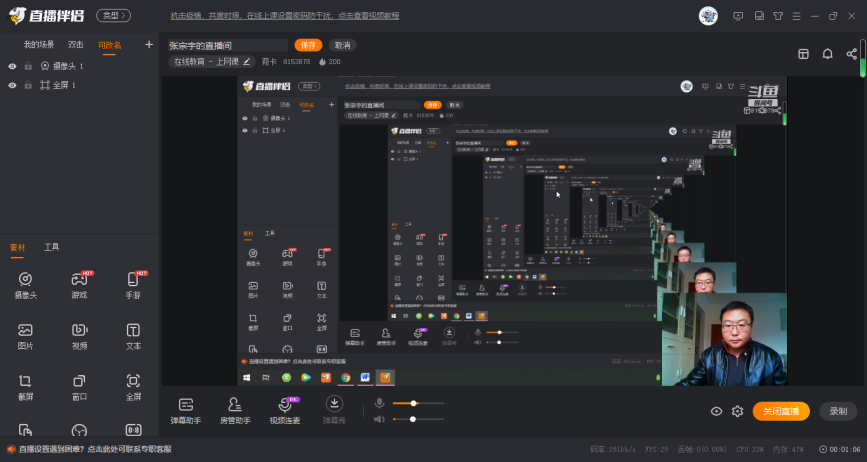Image resolution: width=867 pixels, height=462 pixels.
Task: Open the tutorial link in the title bar
Action: tap(285, 16)
